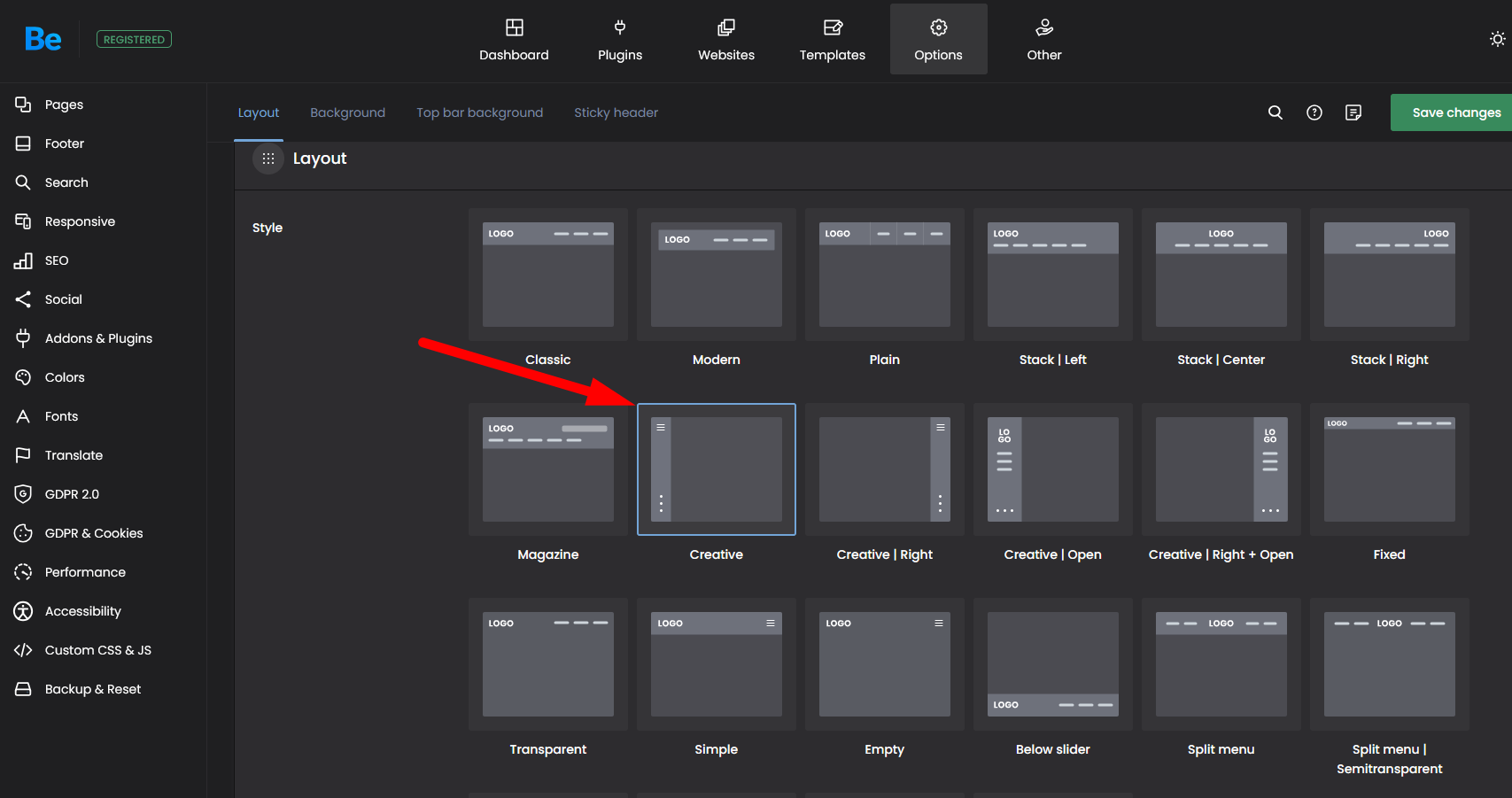Image resolution: width=1512 pixels, height=798 pixels.
Task: Select the Split menu header thumbnail
Action: [x=1221, y=664]
